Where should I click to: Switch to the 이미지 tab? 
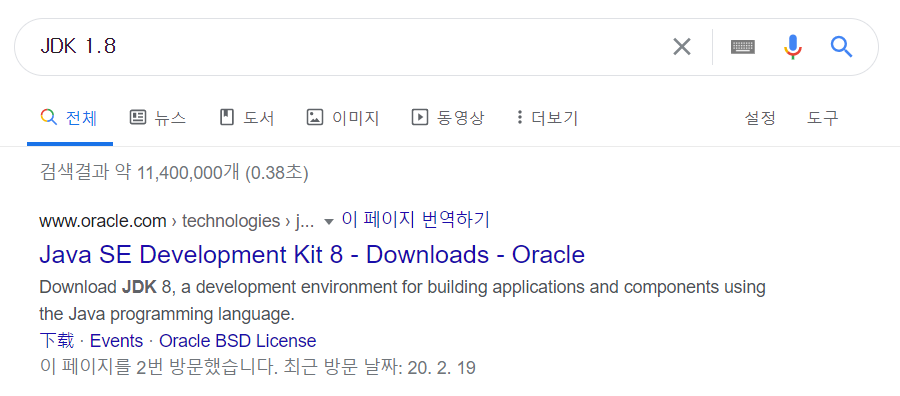pyautogui.click(x=343, y=118)
